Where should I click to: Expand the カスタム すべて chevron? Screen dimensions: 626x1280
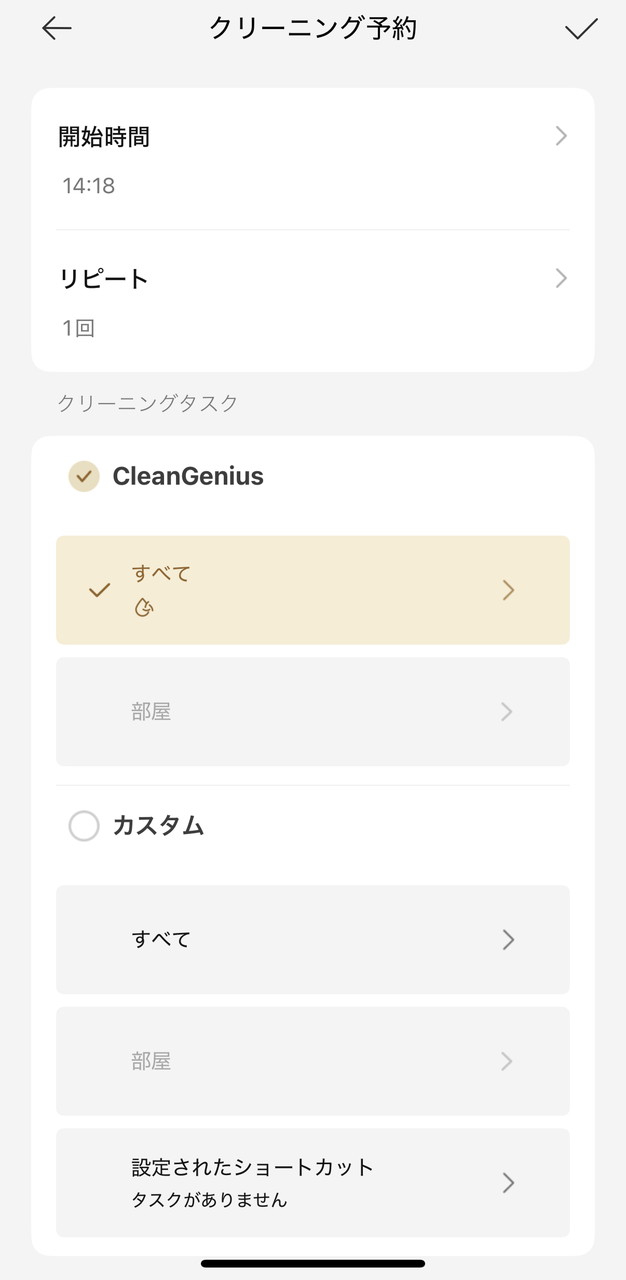click(508, 939)
